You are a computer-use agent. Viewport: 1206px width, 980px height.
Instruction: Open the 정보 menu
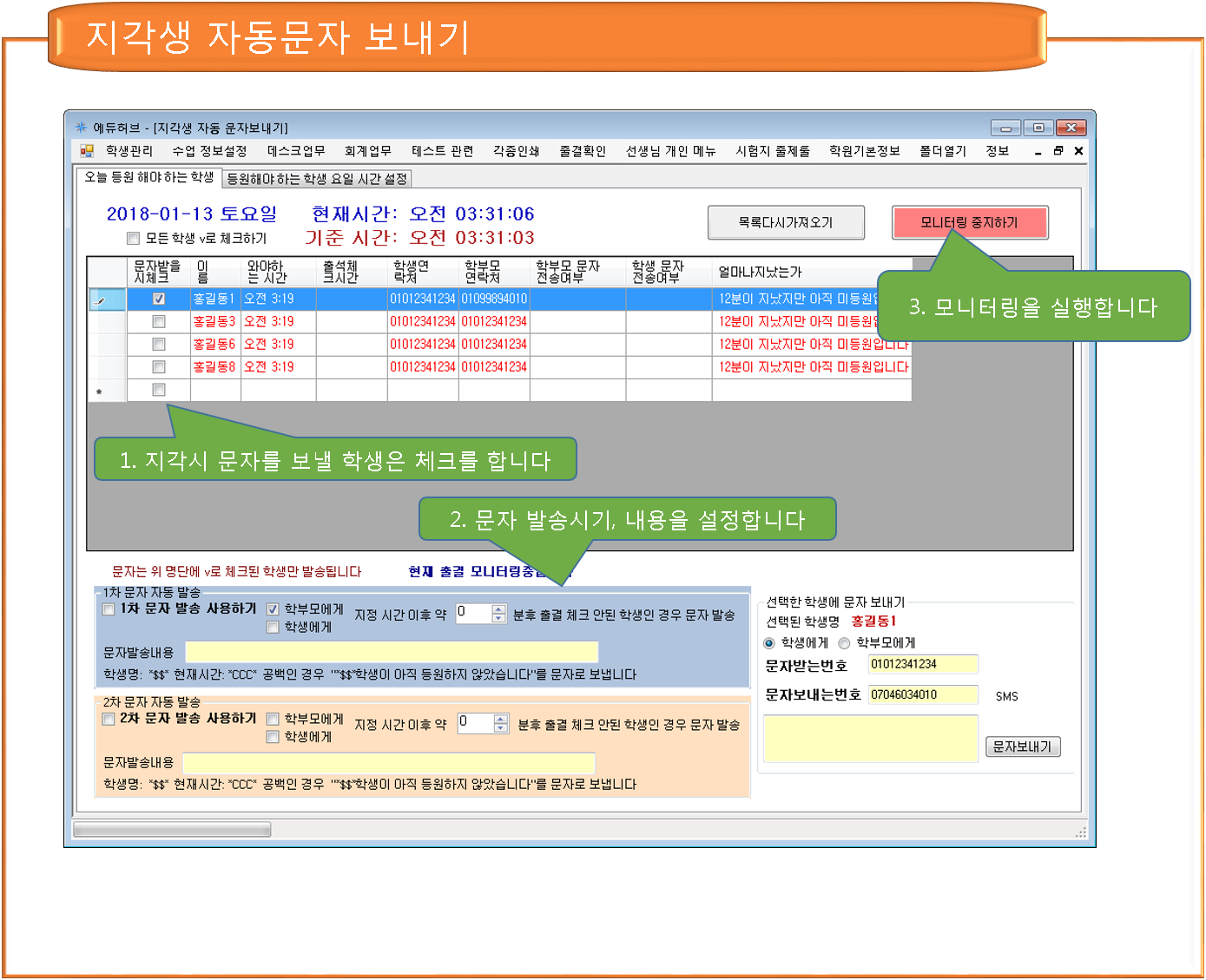point(998,151)
